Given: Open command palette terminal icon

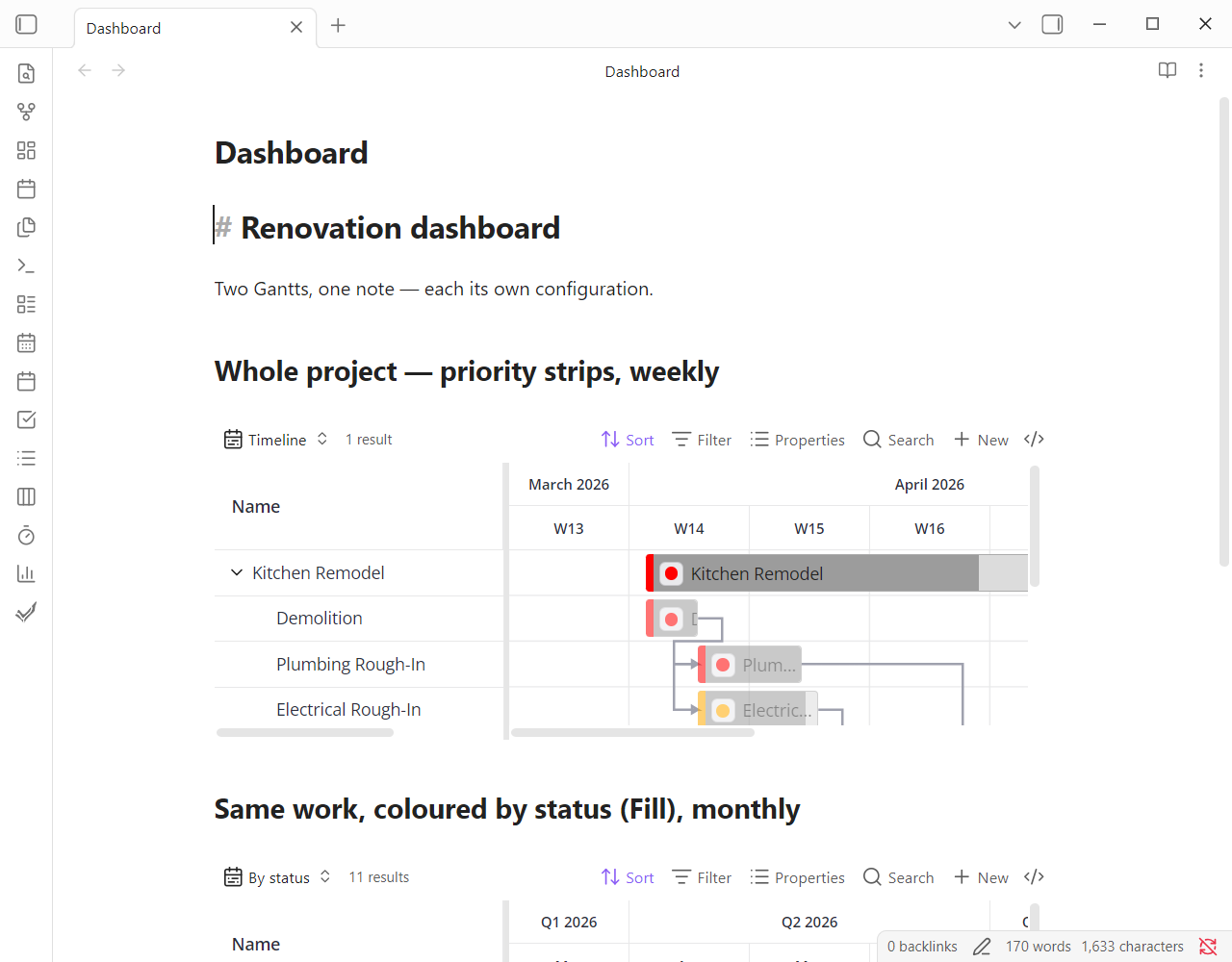Looking at the screenshot, I should click(27, 266).
